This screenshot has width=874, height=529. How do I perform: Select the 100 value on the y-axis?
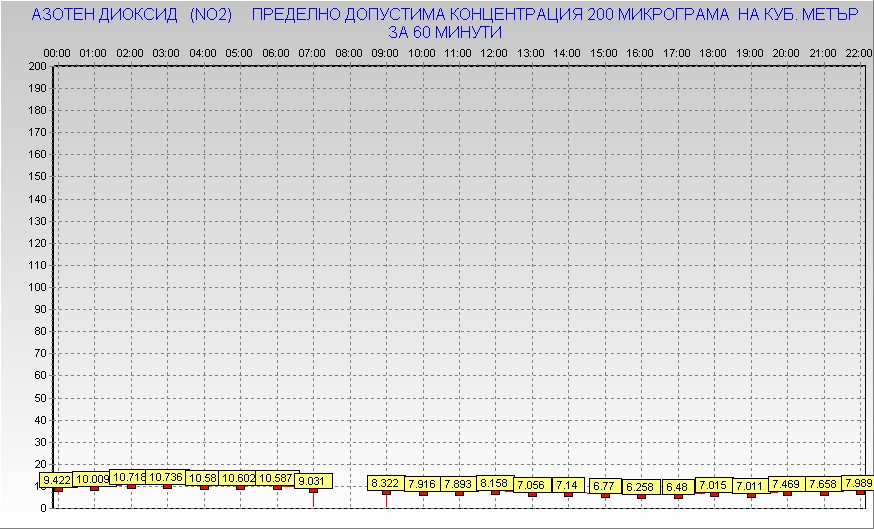pyautogui.click(x=37, y=287)
